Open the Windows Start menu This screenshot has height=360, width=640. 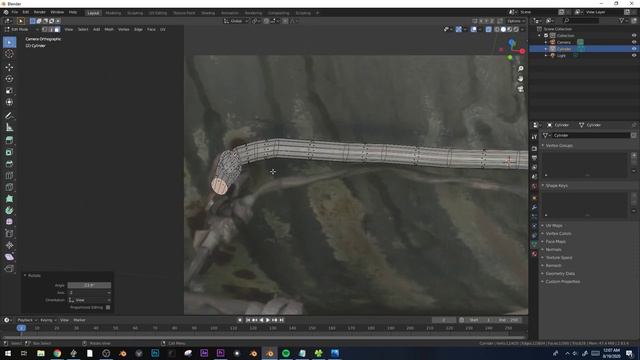(x=8, y=353)
